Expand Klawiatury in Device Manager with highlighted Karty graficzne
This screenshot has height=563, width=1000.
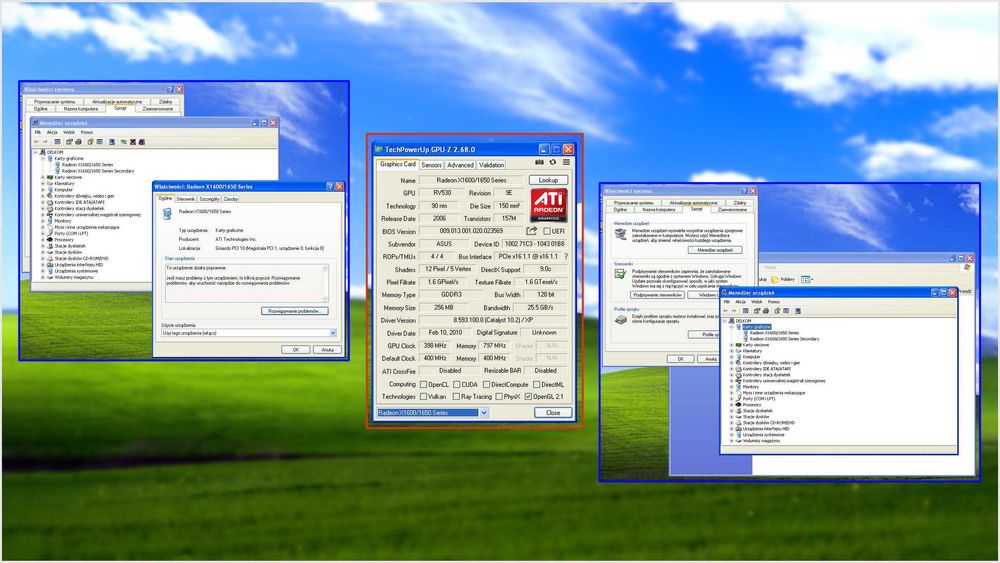click(732, 351)
